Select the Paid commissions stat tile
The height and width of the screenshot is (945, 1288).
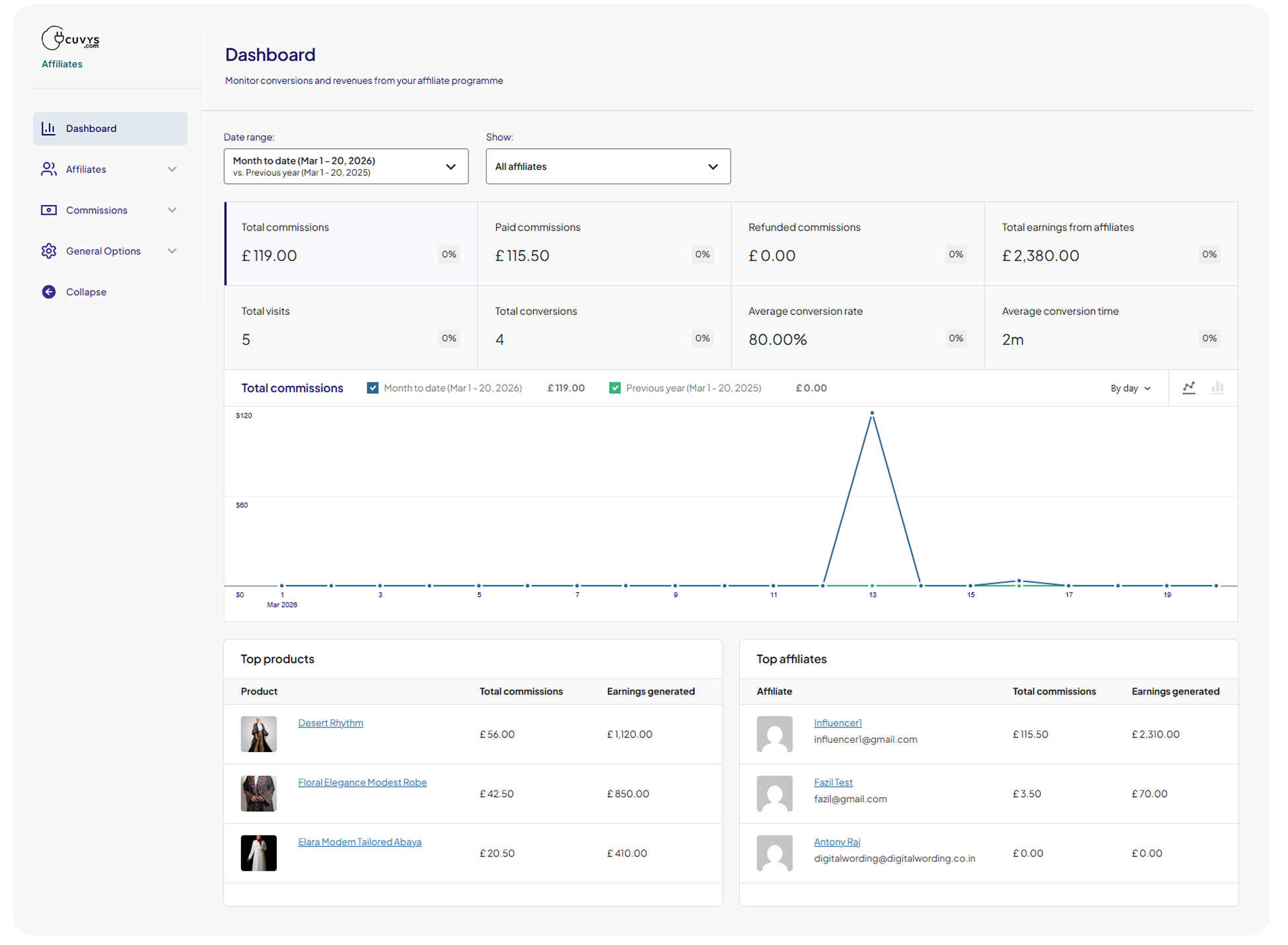tap(604, 243)
